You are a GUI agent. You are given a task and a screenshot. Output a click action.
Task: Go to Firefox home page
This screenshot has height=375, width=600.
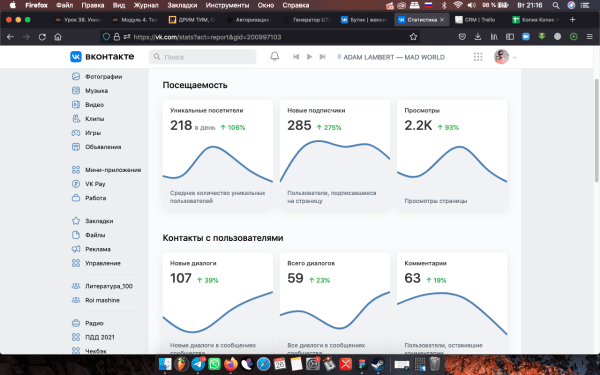pyautogui.click(x=58, y=37)
